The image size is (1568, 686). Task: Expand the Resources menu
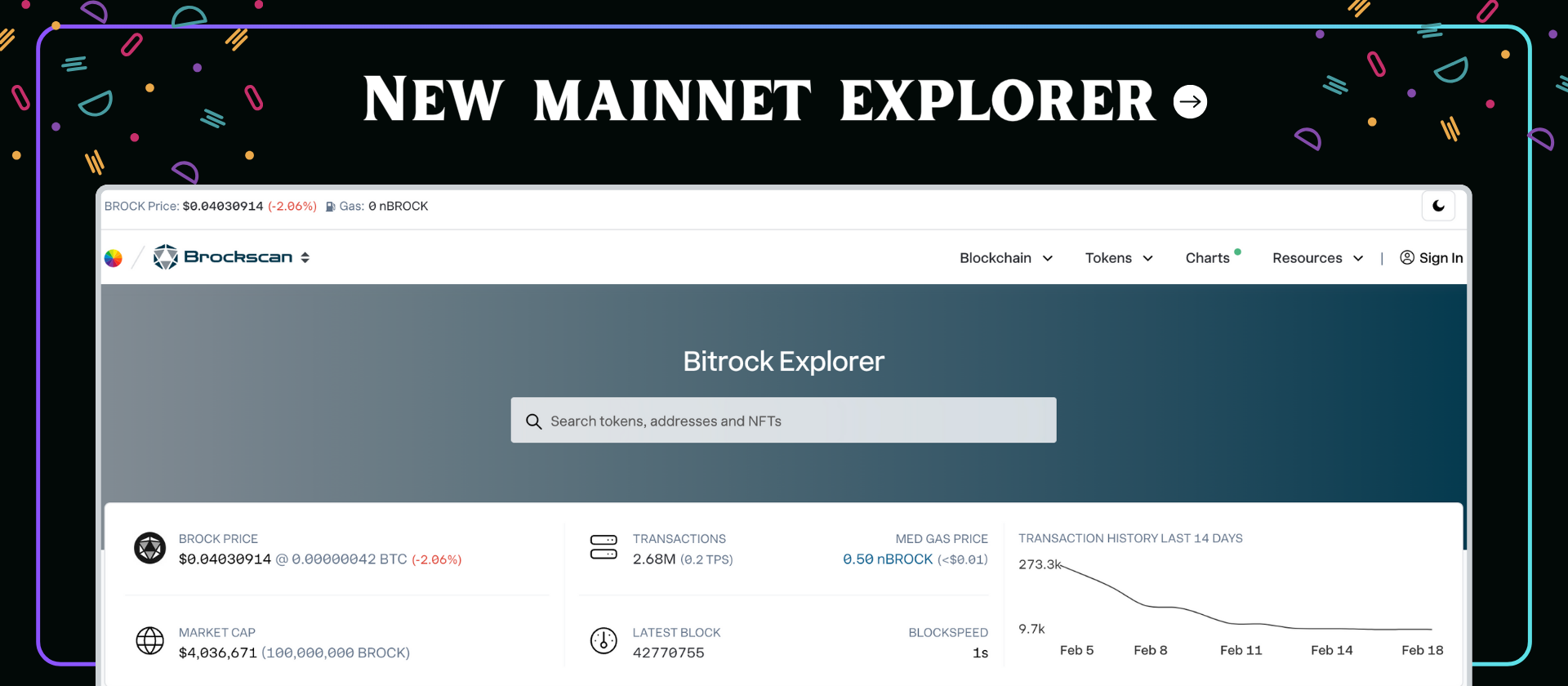(x=1317, y=258)
